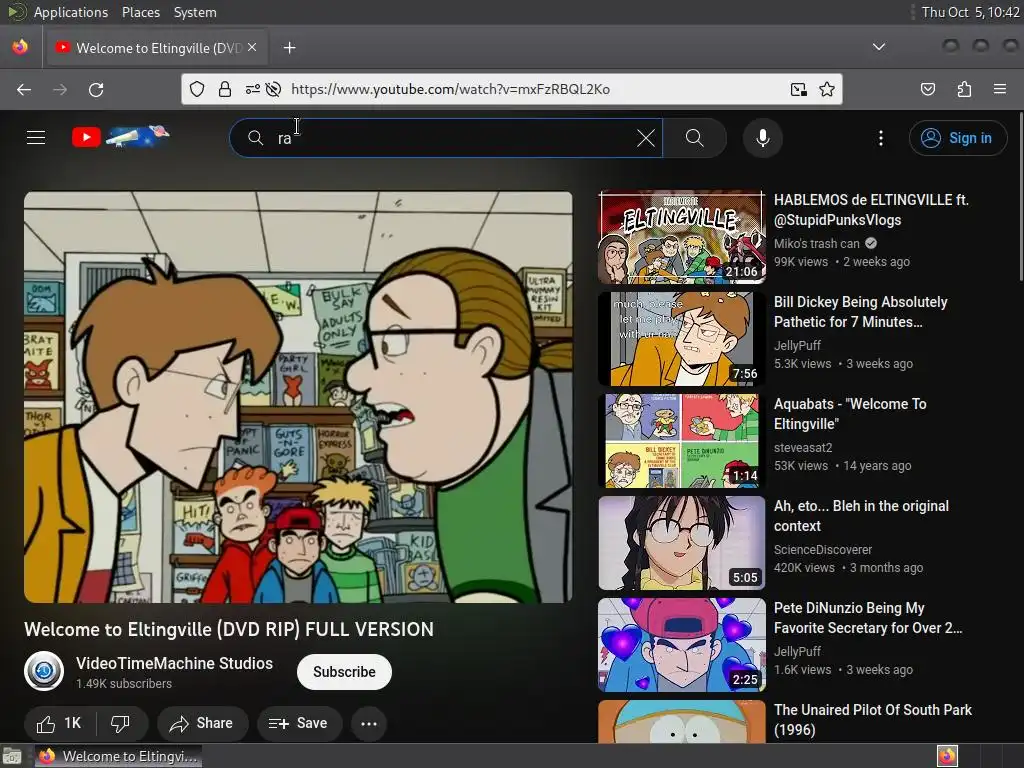1024x768 pixels.
Task: List all tabs dropdown arrow
Action: [879, 47]
